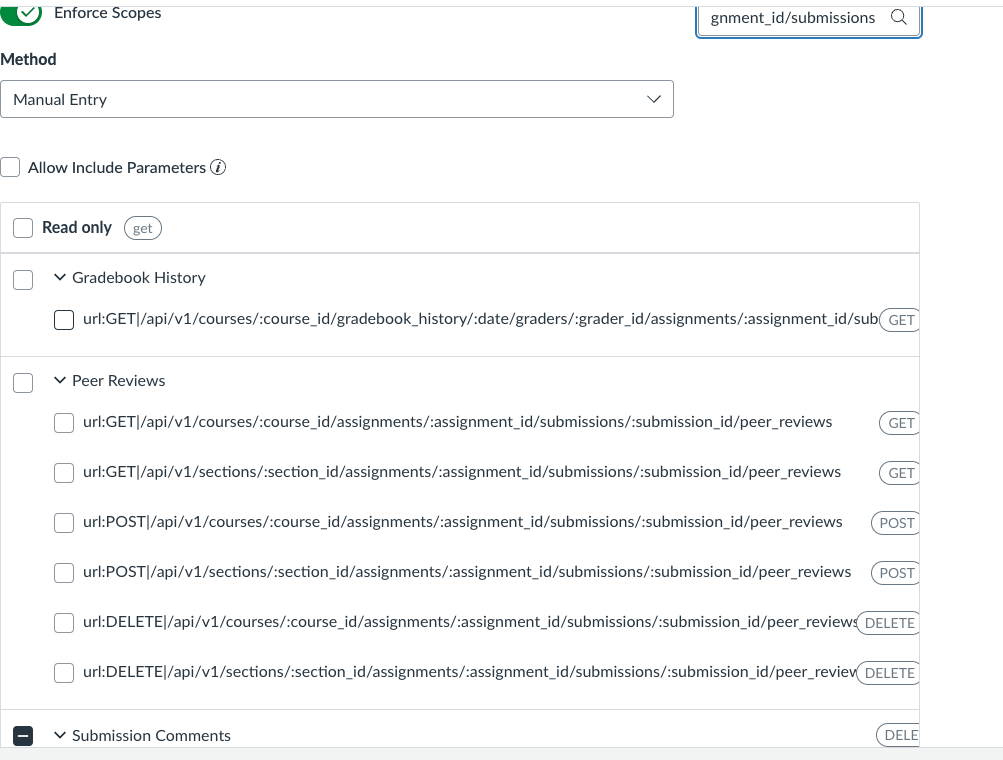Toggle the Enforce Scopes switch
The image size is (1003, 760).
(x=21, y=15)
